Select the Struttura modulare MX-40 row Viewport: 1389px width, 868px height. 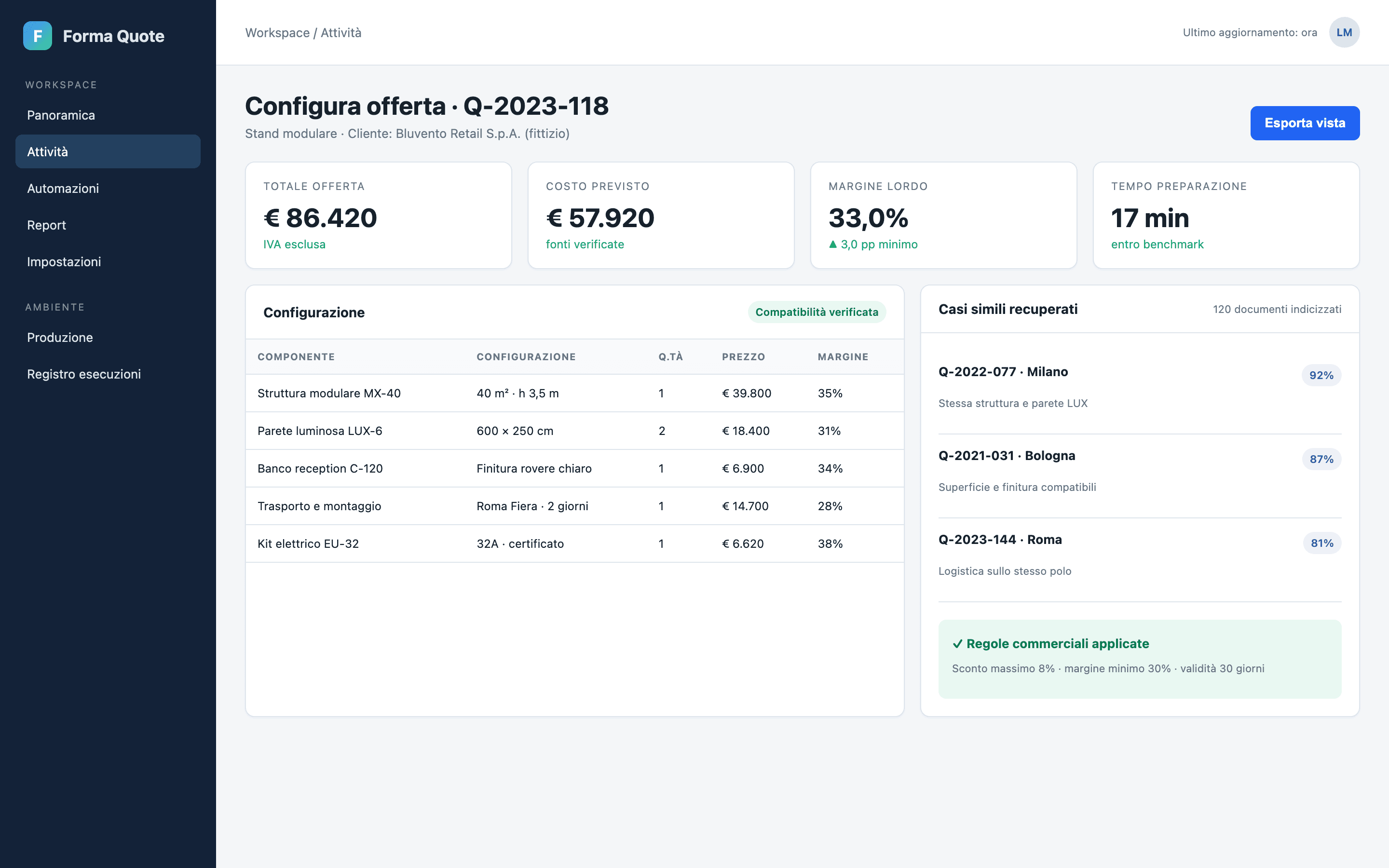click(x=574, y=393)
